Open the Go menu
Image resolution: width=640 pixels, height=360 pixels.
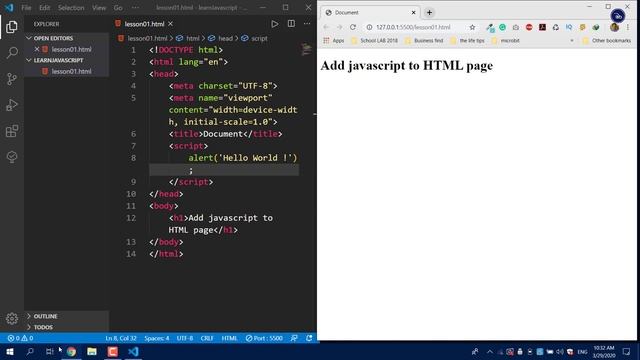point(118,8)
